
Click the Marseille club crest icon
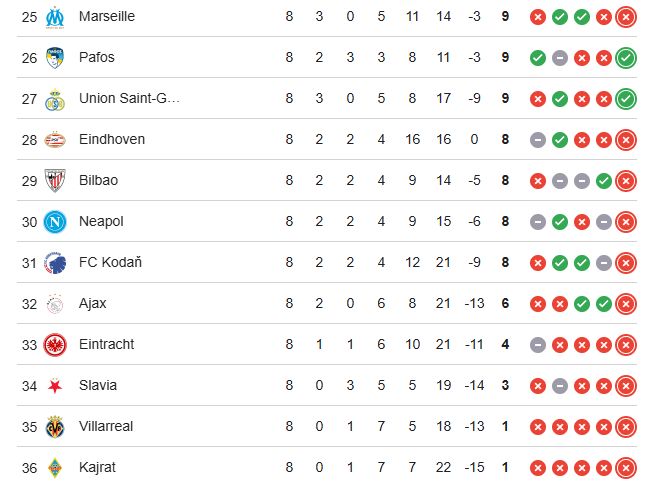pyautogui.click(x=54, y=17)
